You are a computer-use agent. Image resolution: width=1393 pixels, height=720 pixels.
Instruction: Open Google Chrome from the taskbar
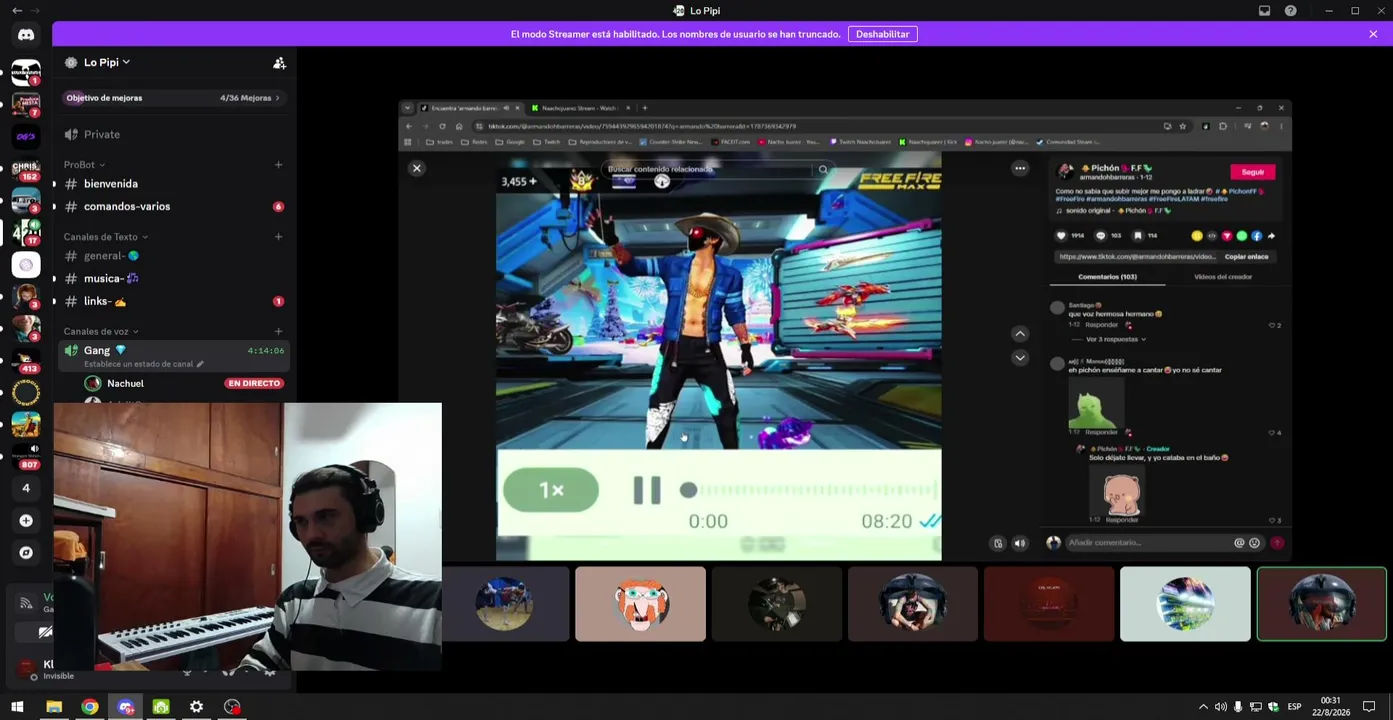click(90, 707)
